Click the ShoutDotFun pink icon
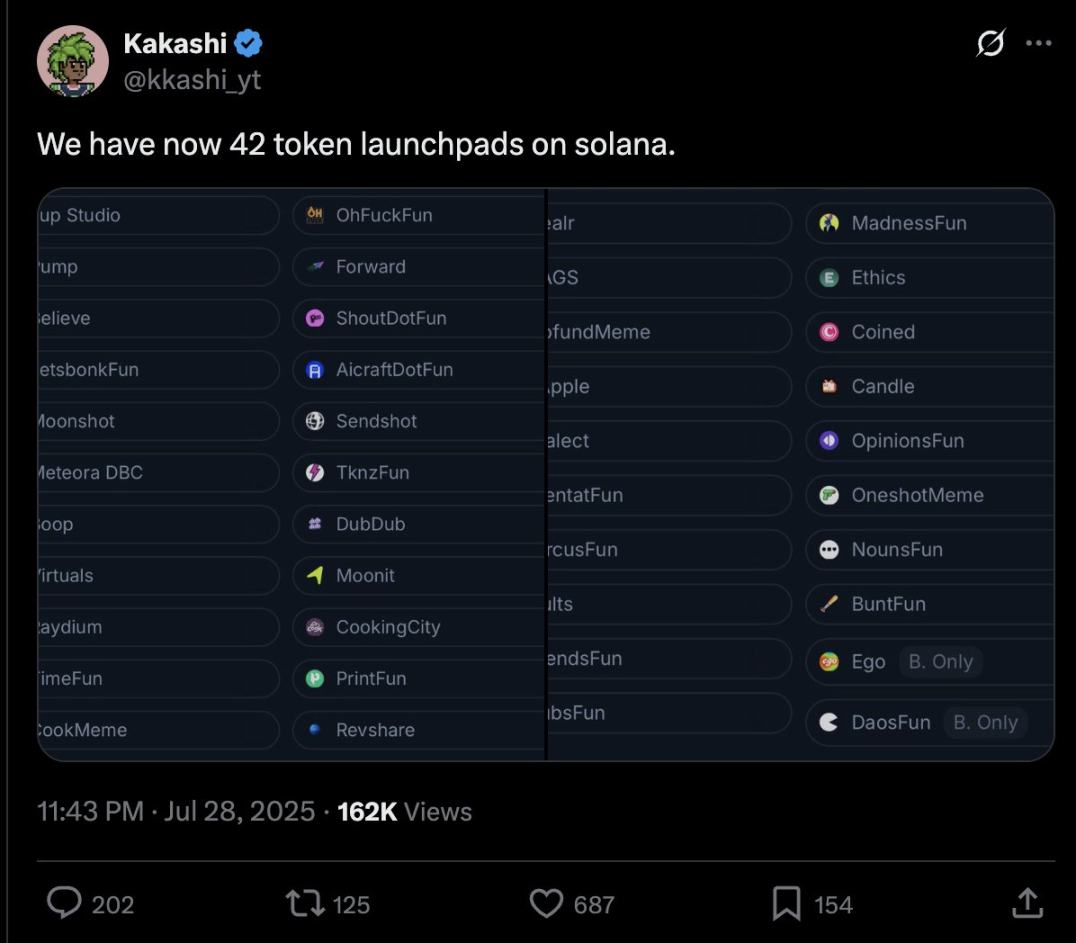Viewport: 1076px width, 943px height. point(315,318)
